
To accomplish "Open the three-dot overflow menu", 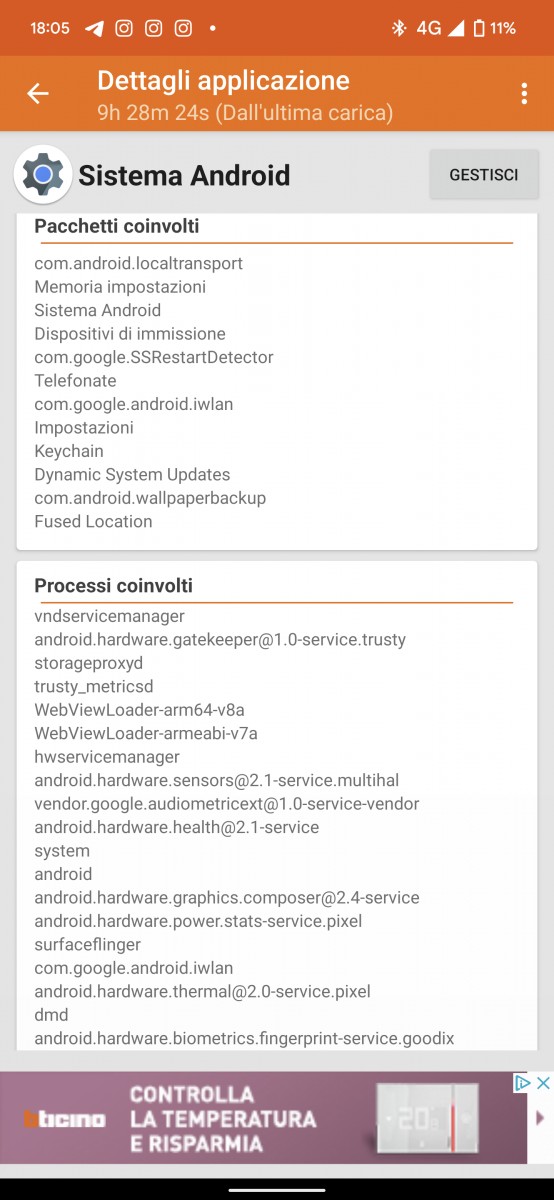I will pos(524,94).
